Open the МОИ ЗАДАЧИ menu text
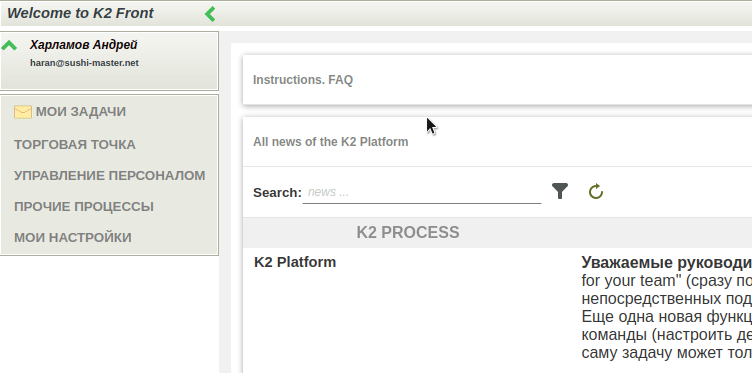 click(81, 112)
